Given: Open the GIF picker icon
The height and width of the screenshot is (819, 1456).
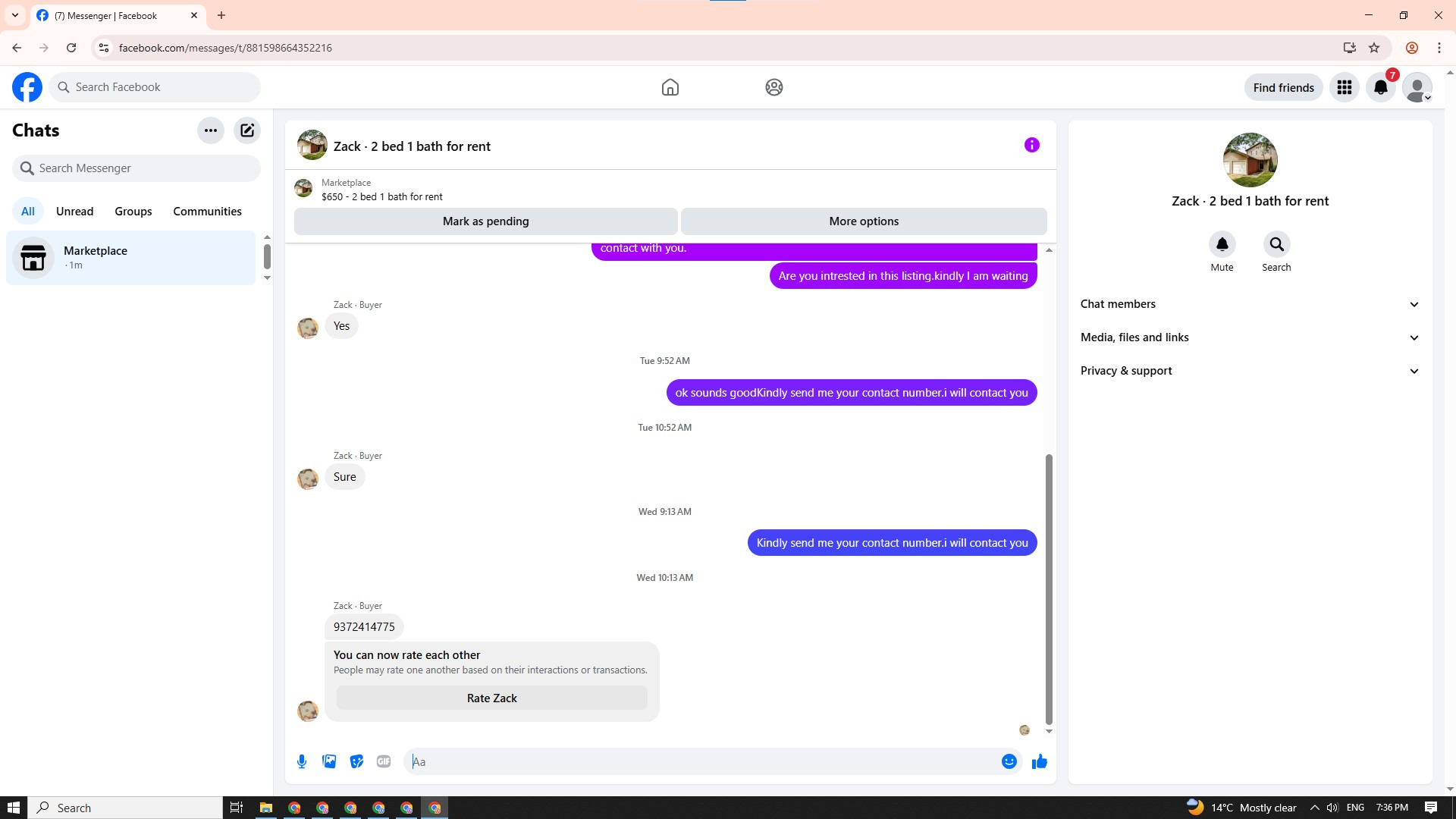Looking at the screenshot, I should (384, 761).
